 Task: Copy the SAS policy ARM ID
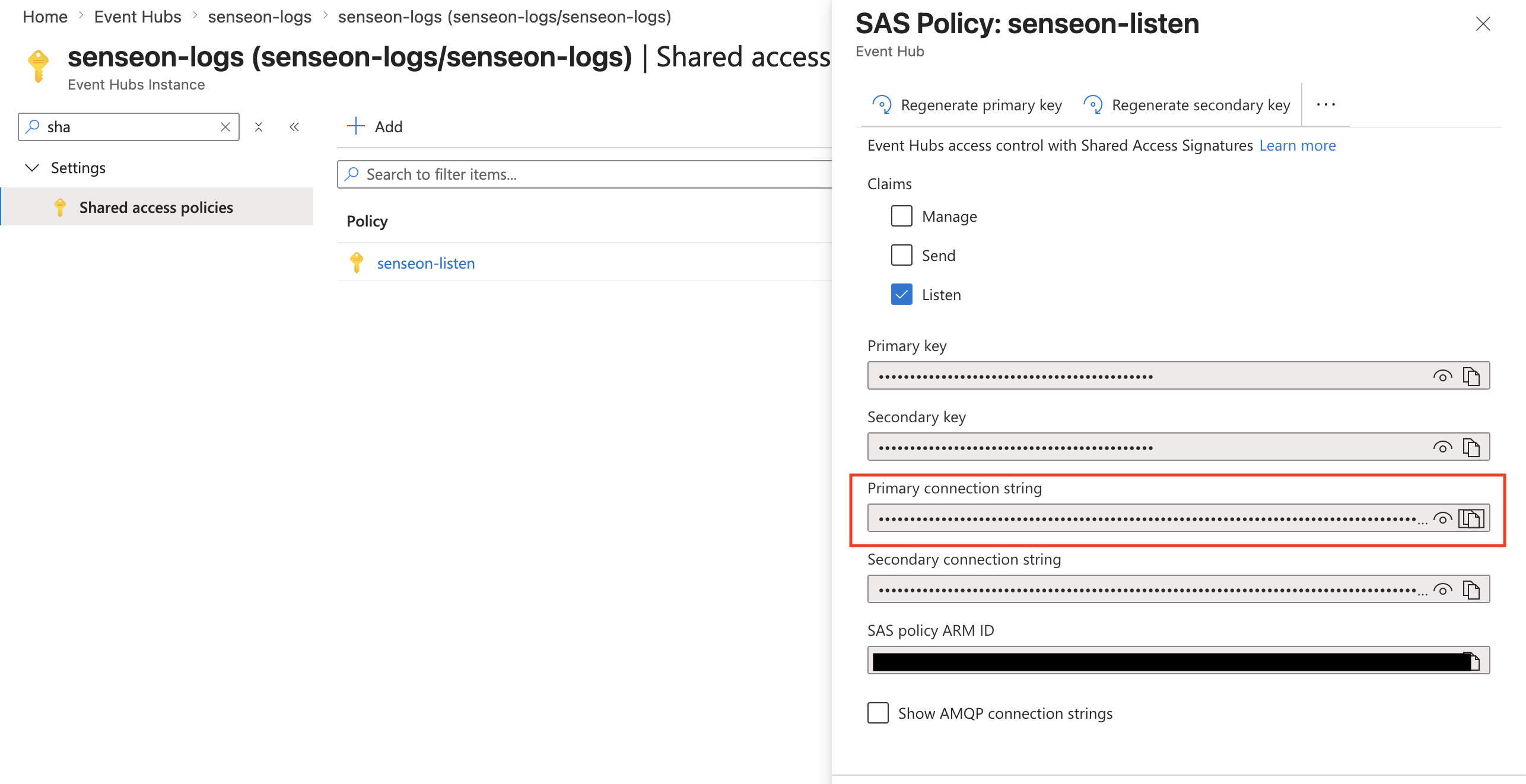pyautogui.click(x=1475, y=661)
